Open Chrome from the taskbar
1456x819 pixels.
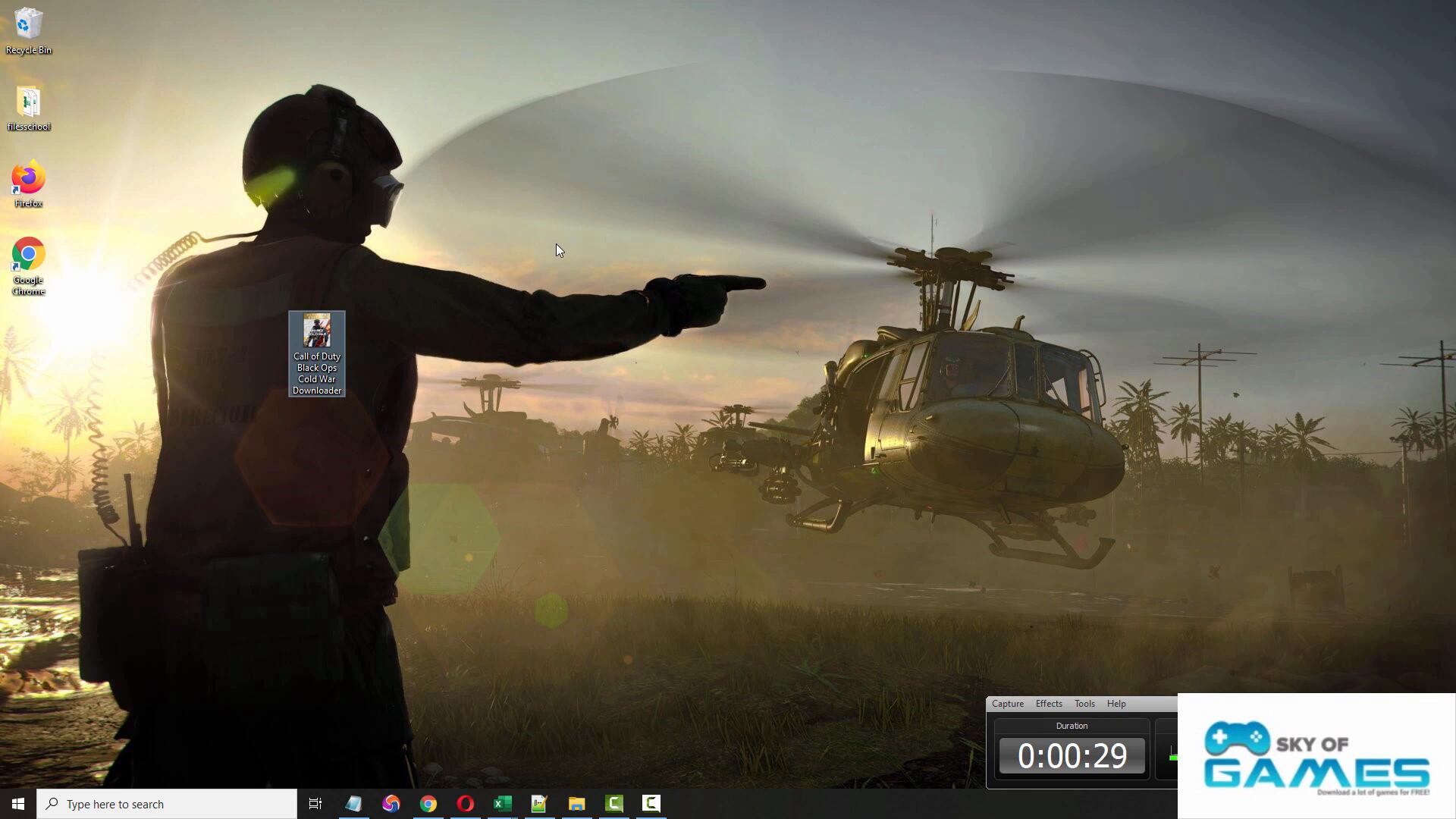[x=428, y=804]
